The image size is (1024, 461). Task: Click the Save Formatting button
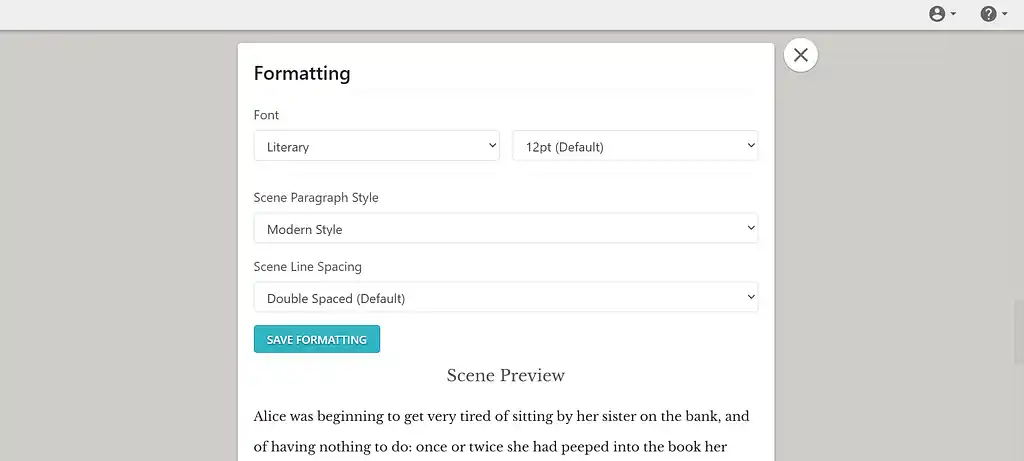point(317,339)
